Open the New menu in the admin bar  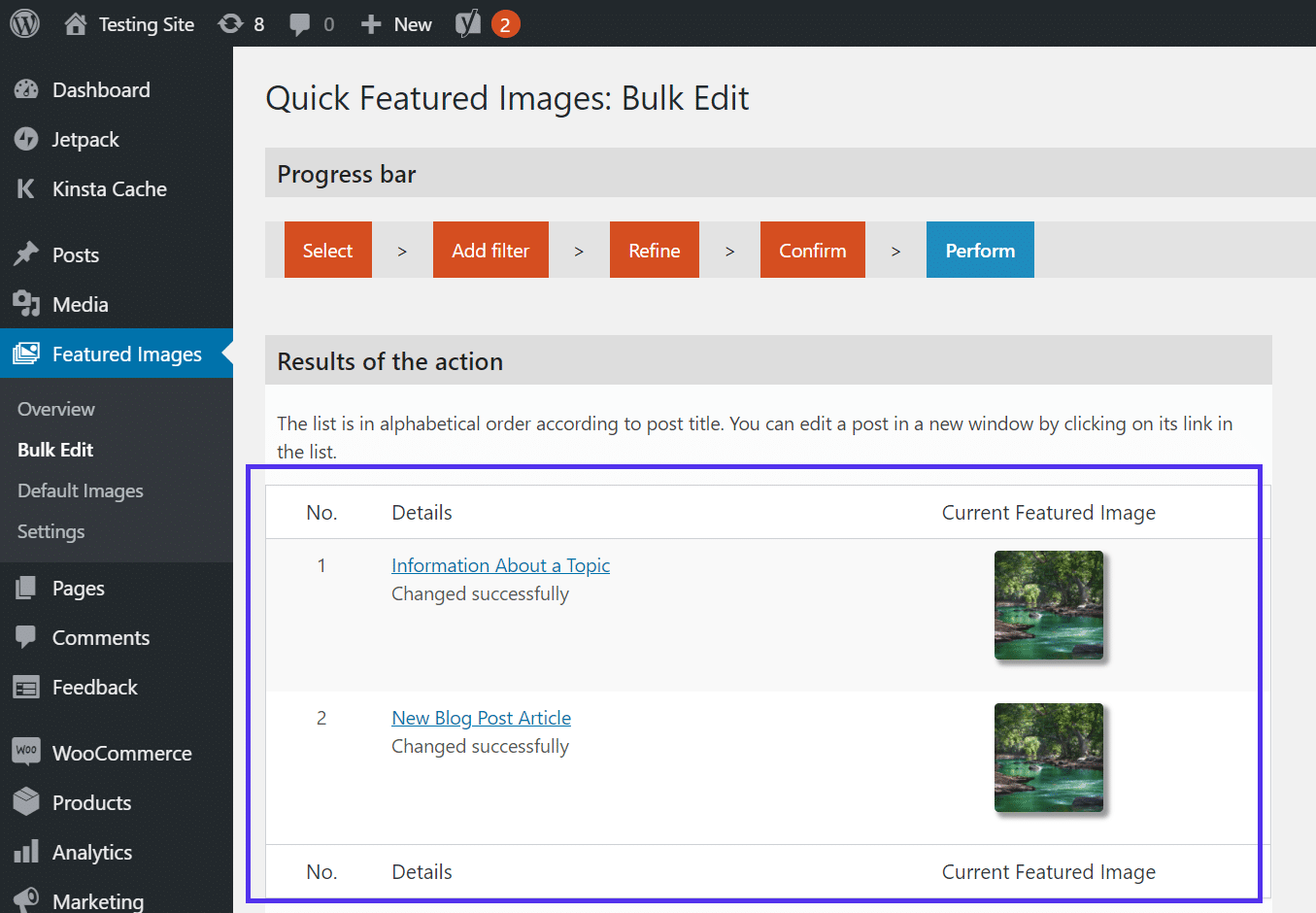click(x=394, y=23)
